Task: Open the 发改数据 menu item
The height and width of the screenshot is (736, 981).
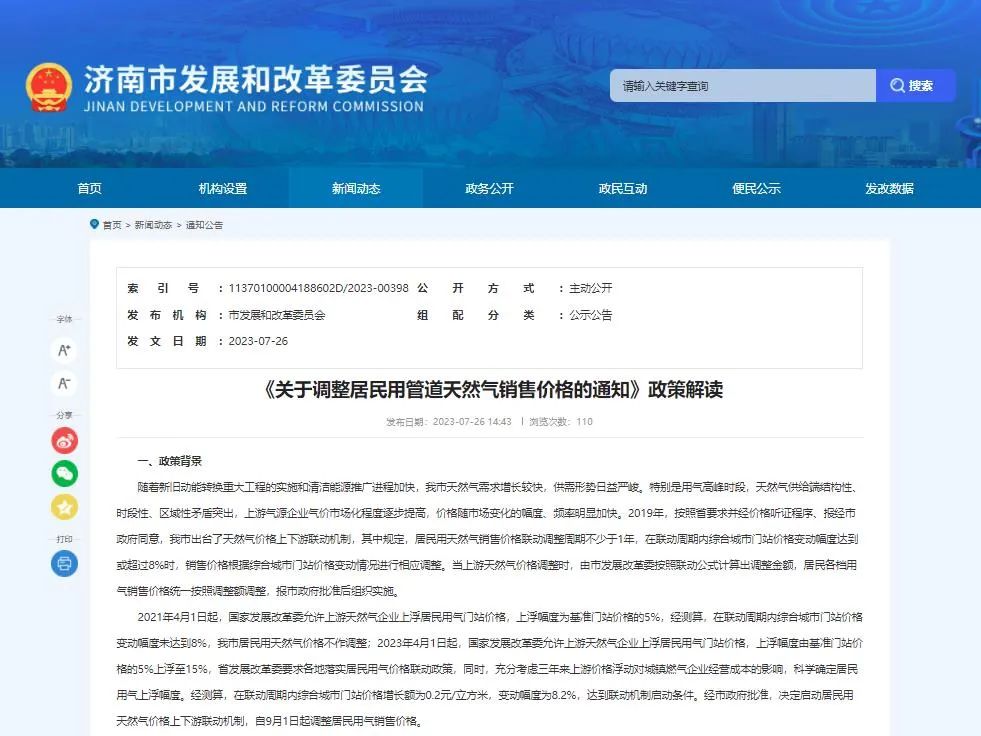Action: tap(890, 188)
